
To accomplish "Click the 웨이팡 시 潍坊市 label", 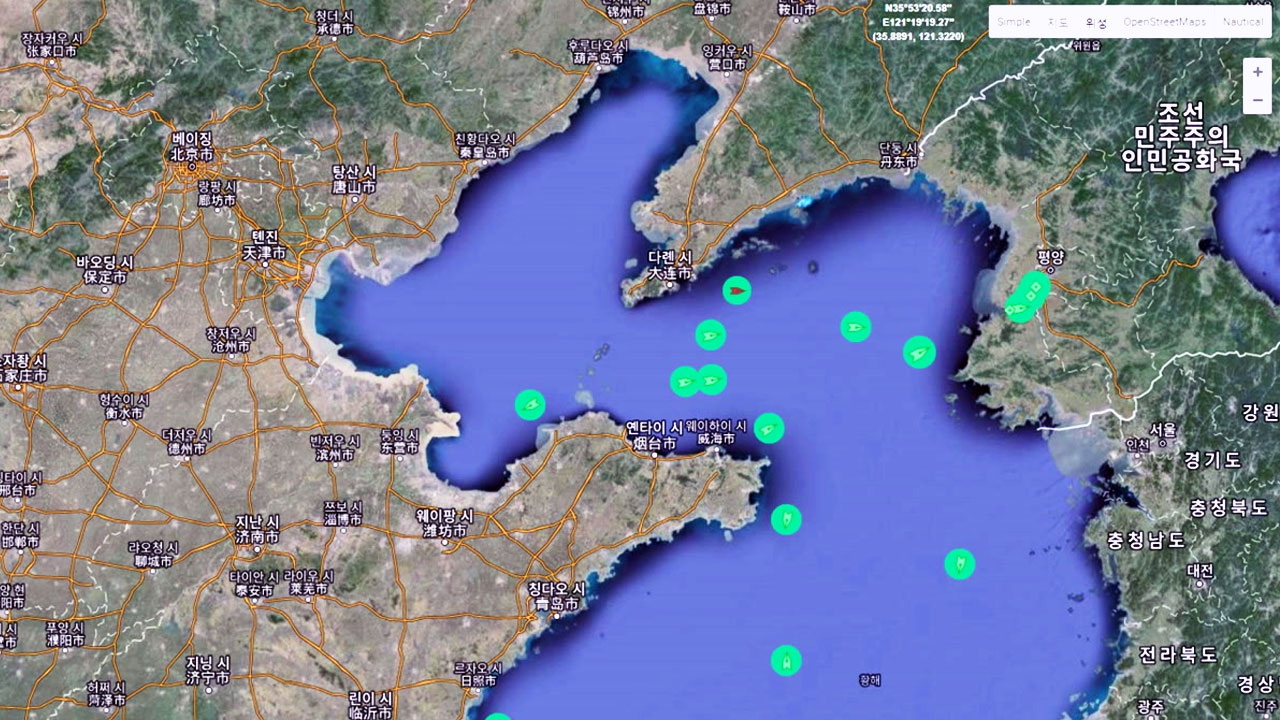I will pos(444,523).
